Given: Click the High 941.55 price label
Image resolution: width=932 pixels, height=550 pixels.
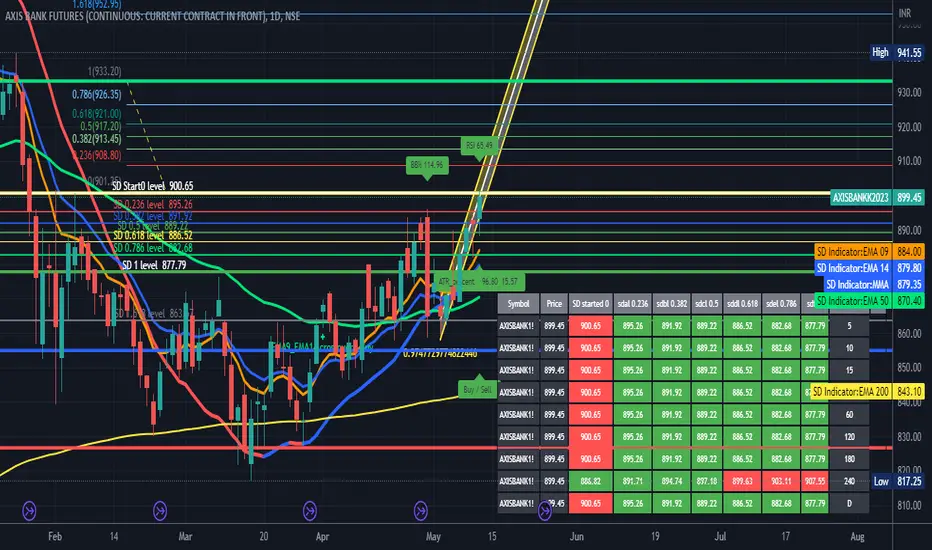Looking at the screenshot, I should coord(897,53).
